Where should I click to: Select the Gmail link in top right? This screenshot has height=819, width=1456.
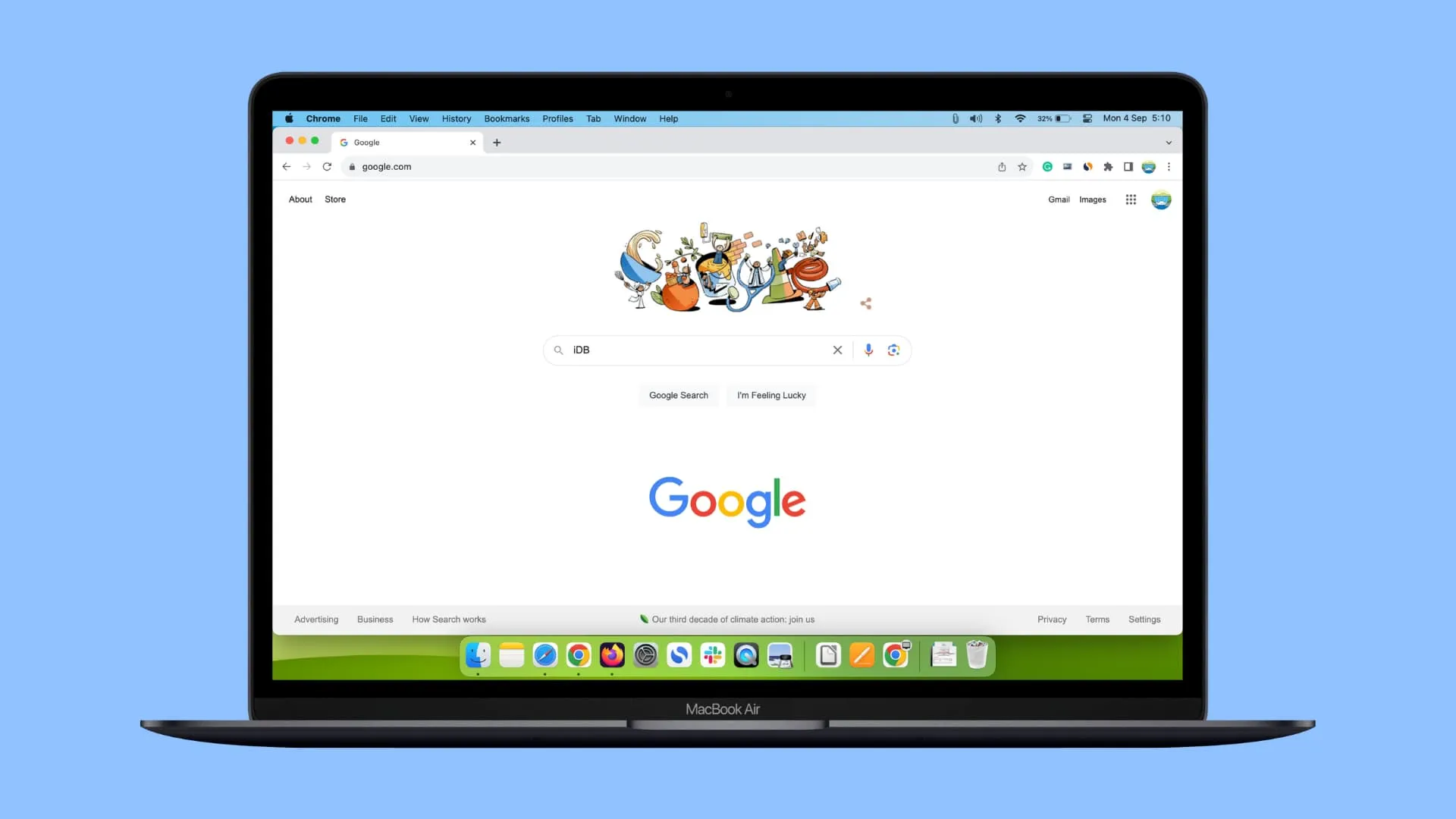pyautogui.click(x=1058, y=199)
